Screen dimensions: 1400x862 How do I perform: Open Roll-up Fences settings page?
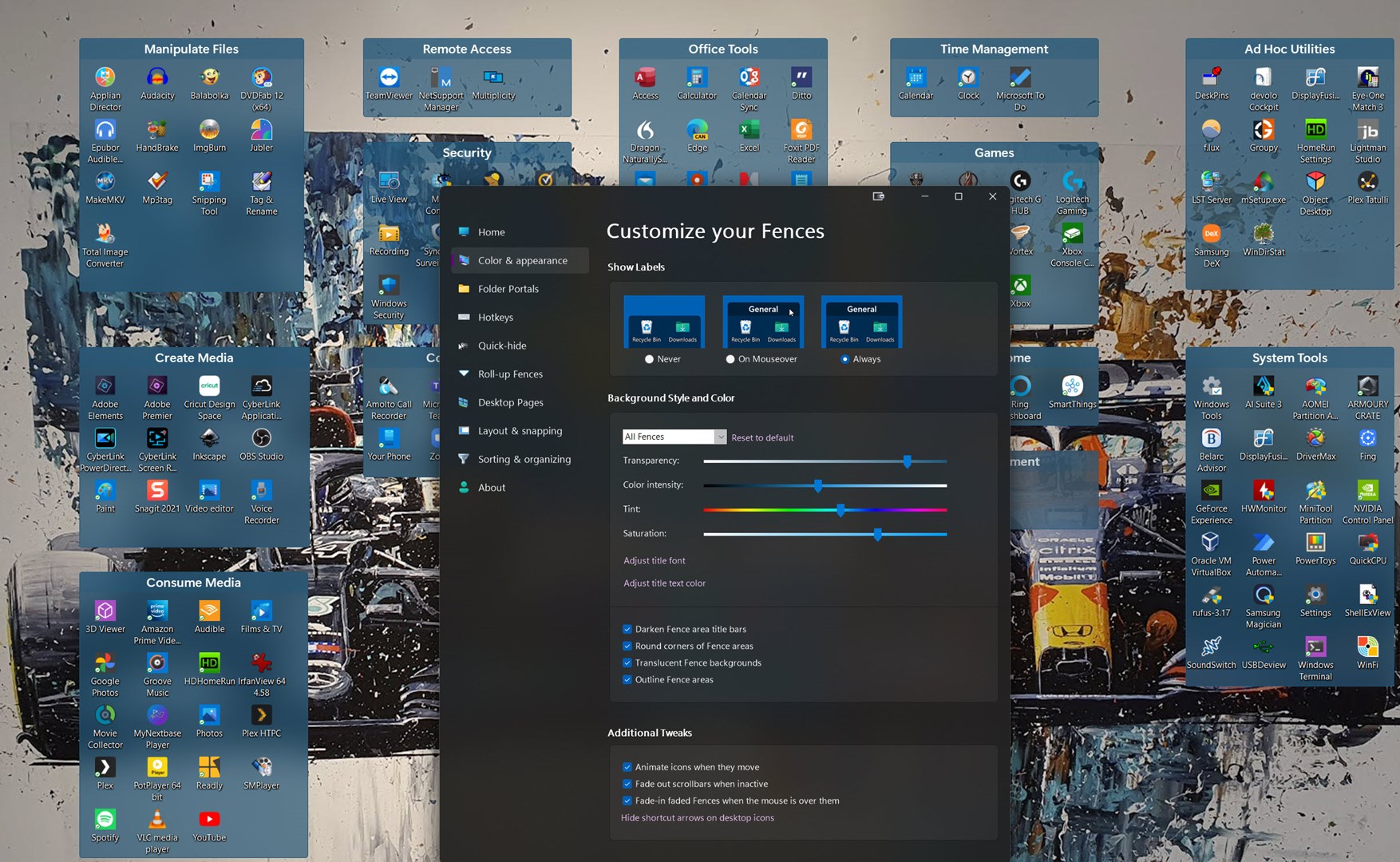pos(520,374)
